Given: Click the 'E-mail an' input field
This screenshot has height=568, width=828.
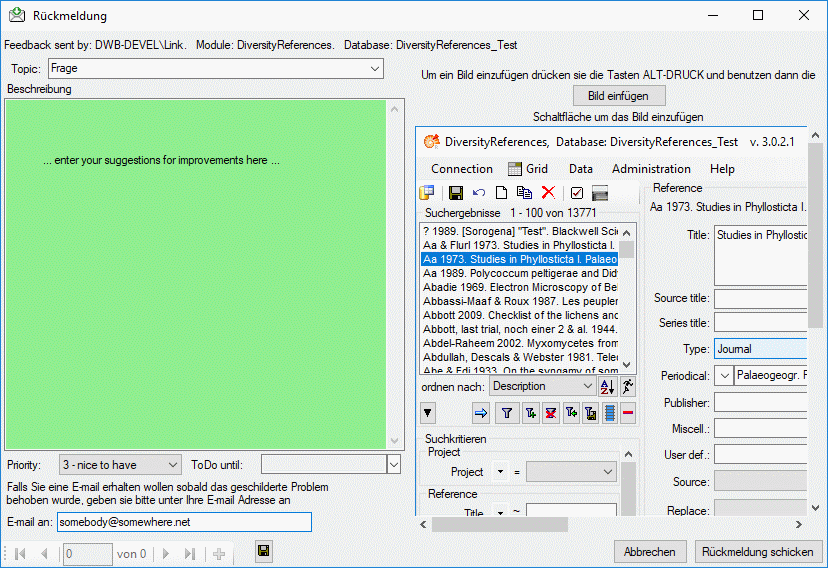Looking at the screenshot, I should coord(184,522).
